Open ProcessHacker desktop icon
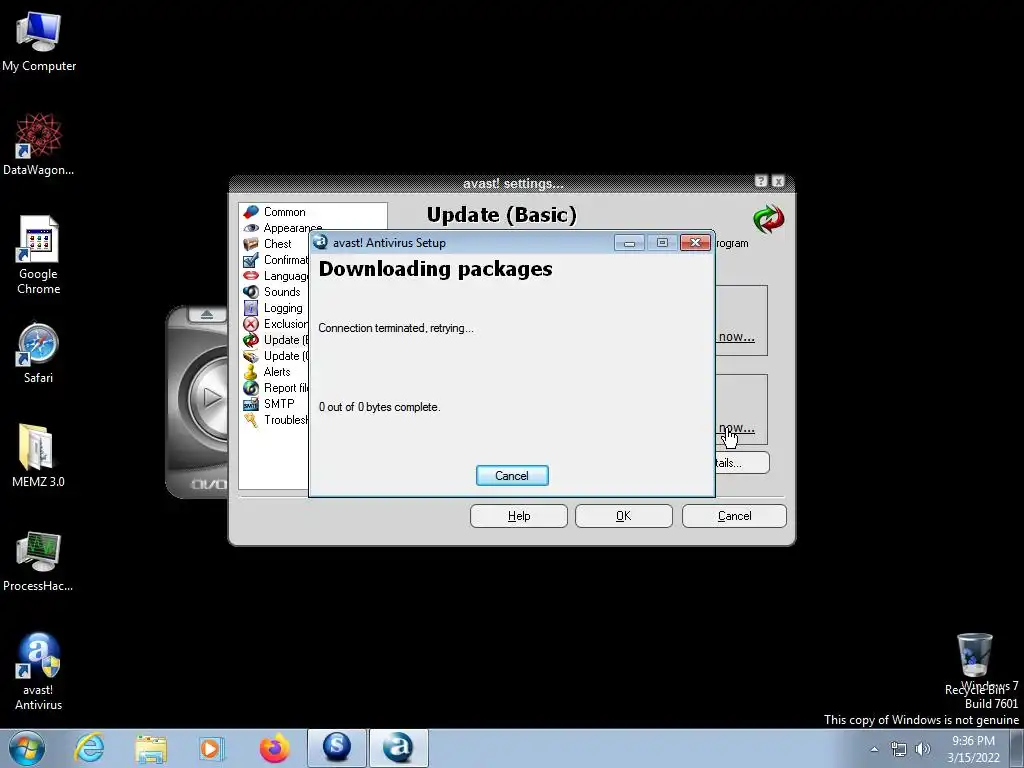Screen dimensions: 1024x768 tap(38, 562)
